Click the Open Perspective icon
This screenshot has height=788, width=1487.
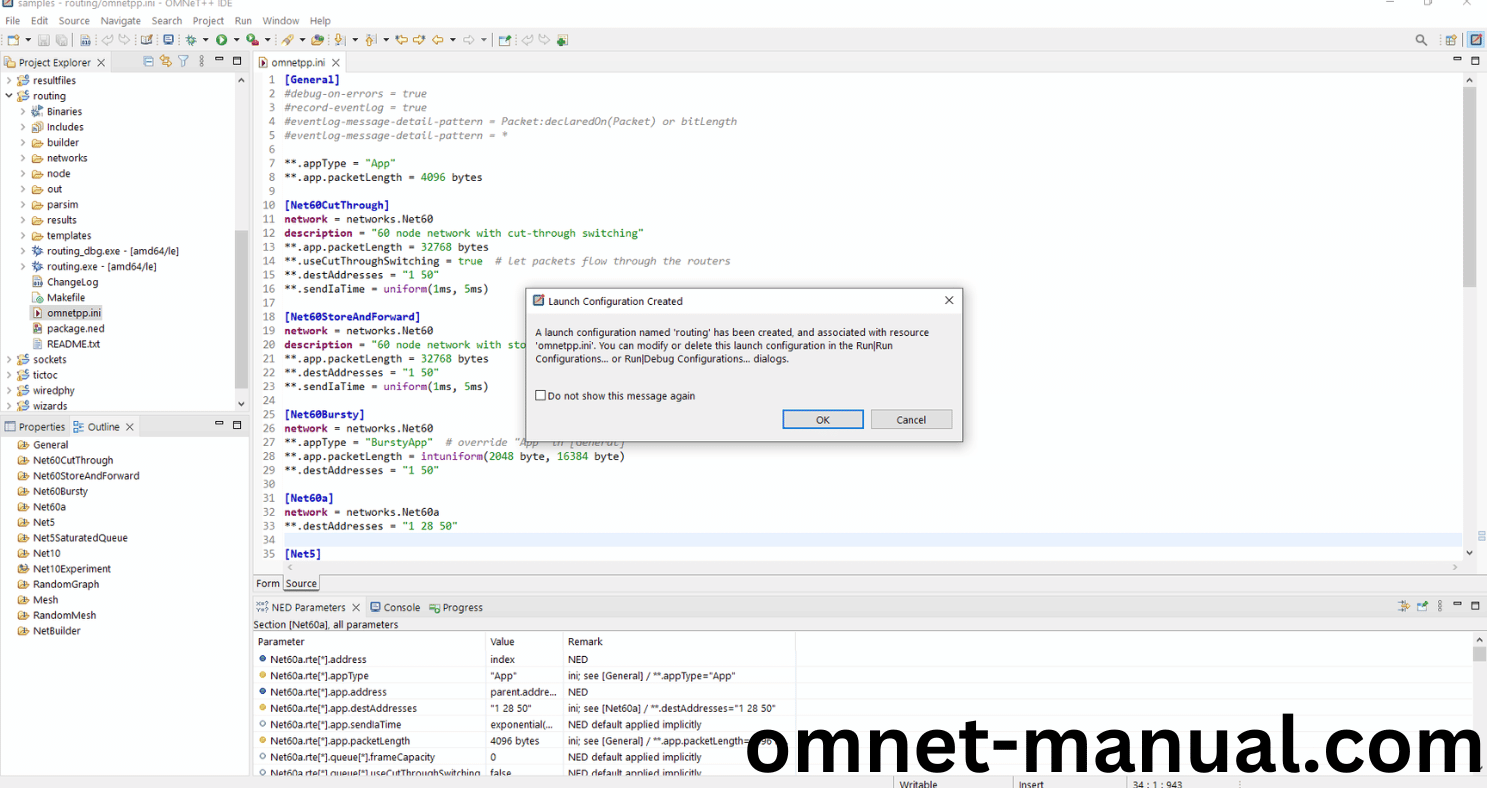1450,40
